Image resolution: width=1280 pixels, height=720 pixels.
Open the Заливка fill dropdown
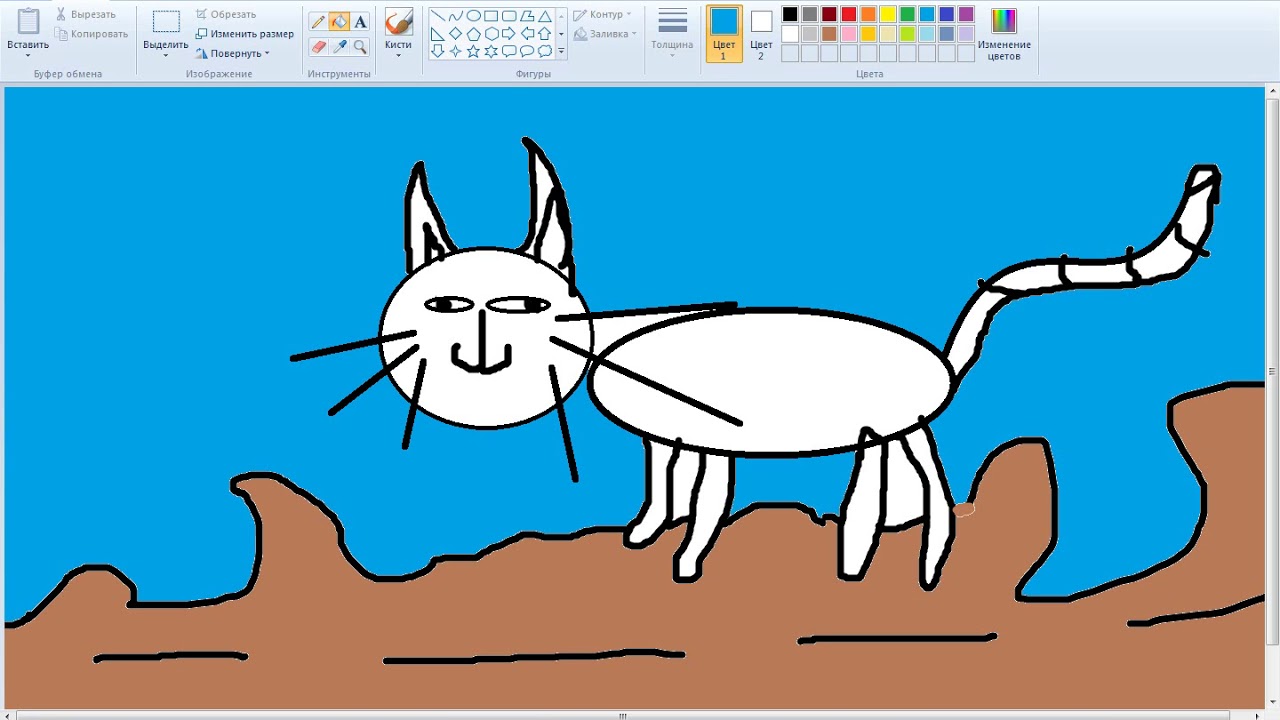tap(605, 34)
